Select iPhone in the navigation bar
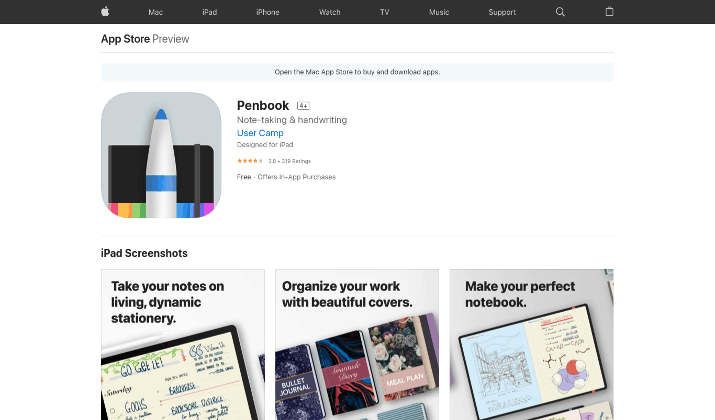Viewport: 715px width, 420px height. [268, 12]
